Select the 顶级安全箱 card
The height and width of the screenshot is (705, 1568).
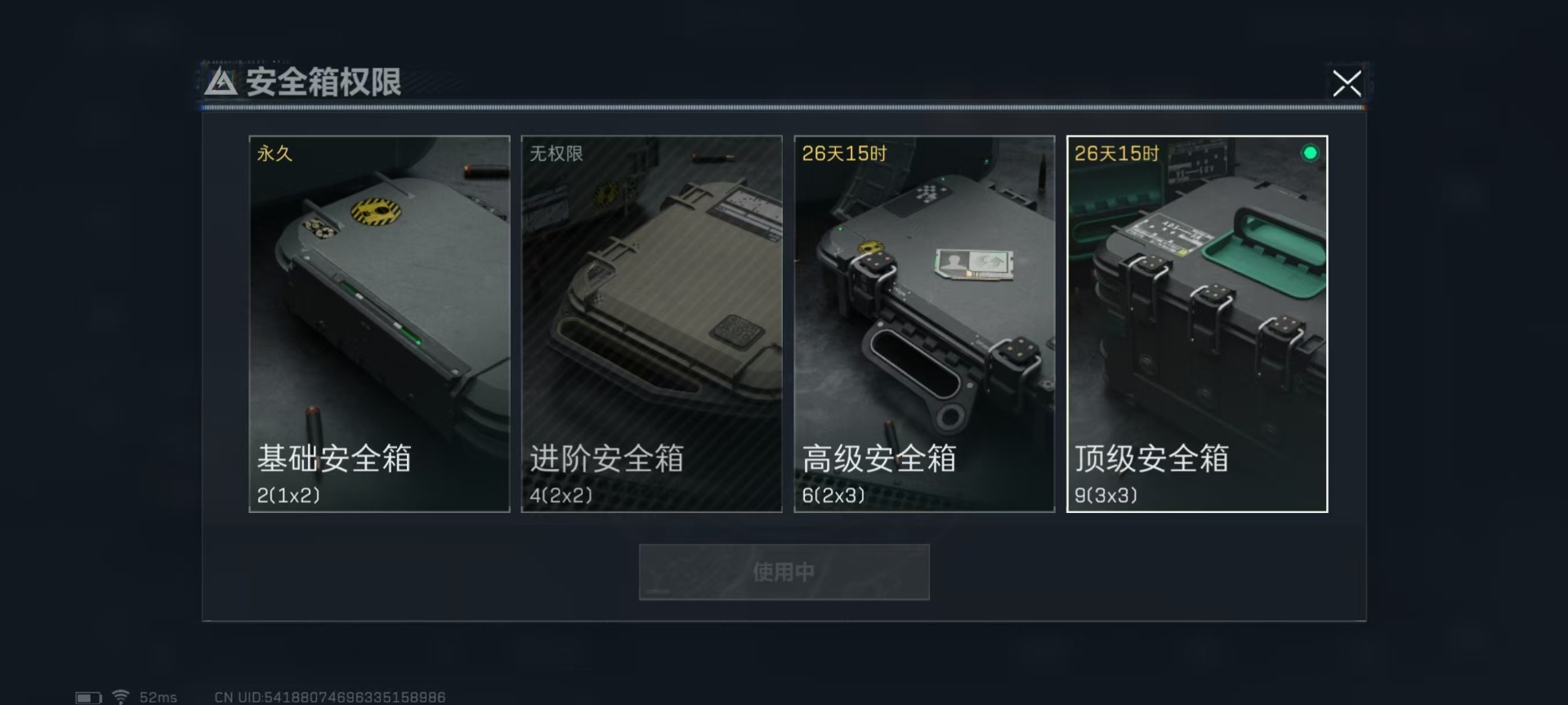1197,323
